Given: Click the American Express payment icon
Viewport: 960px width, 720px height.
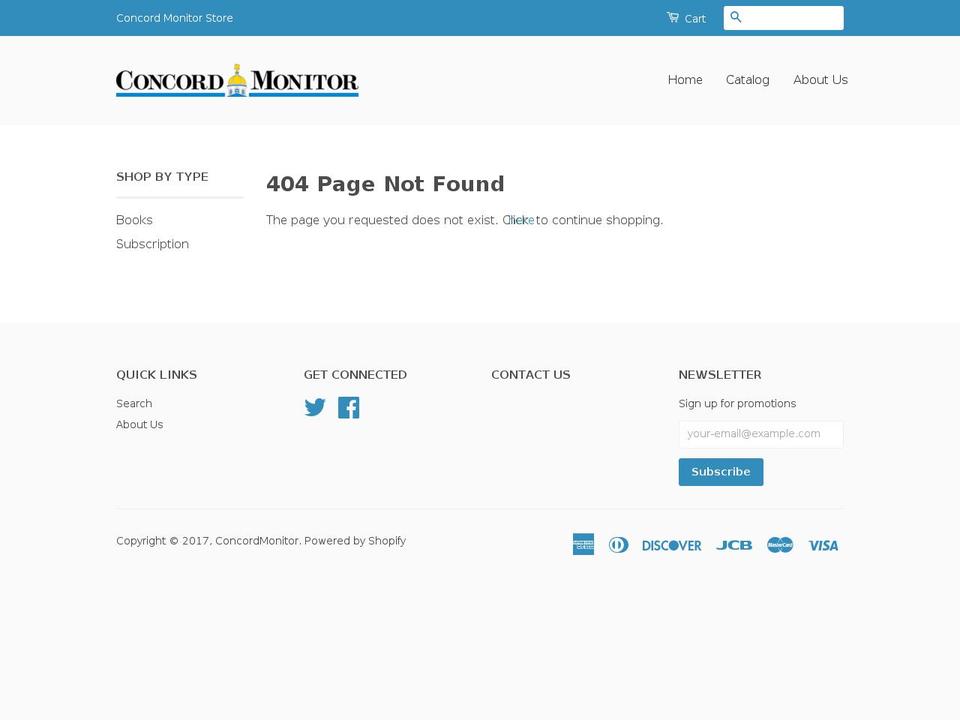Looking at the screenshot, I should point(583,544).
